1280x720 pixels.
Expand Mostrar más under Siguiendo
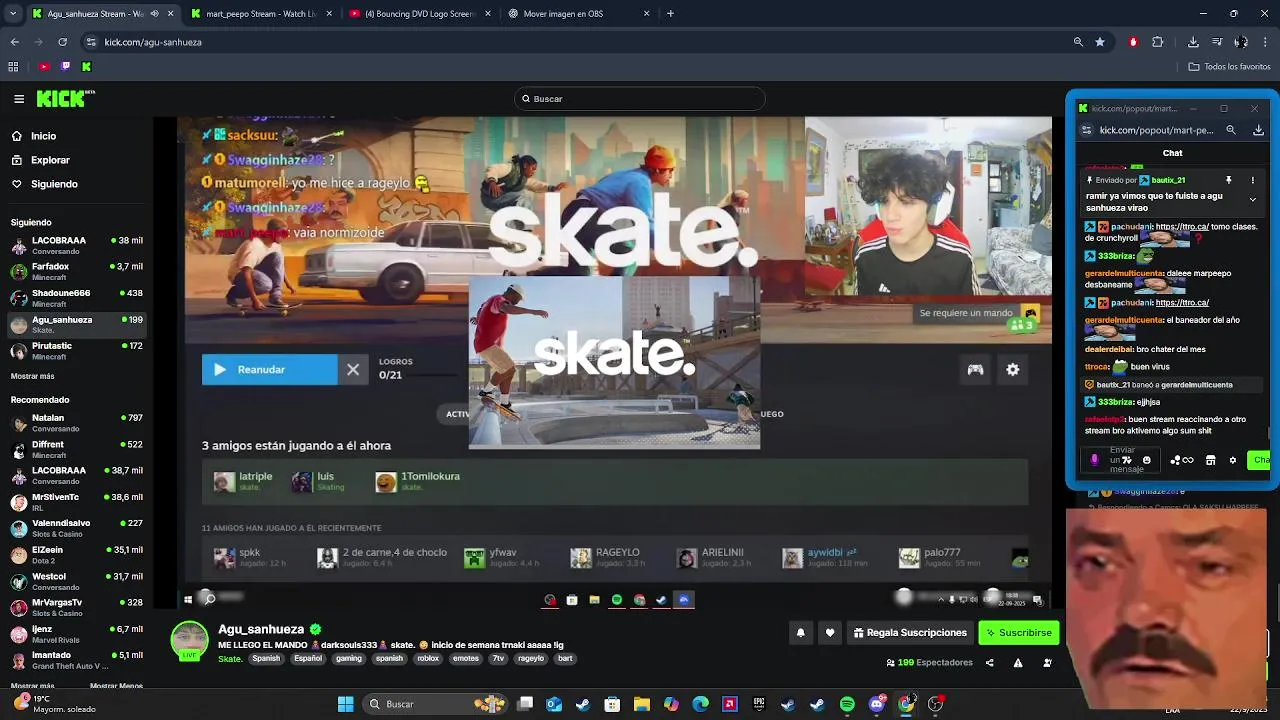32,376
